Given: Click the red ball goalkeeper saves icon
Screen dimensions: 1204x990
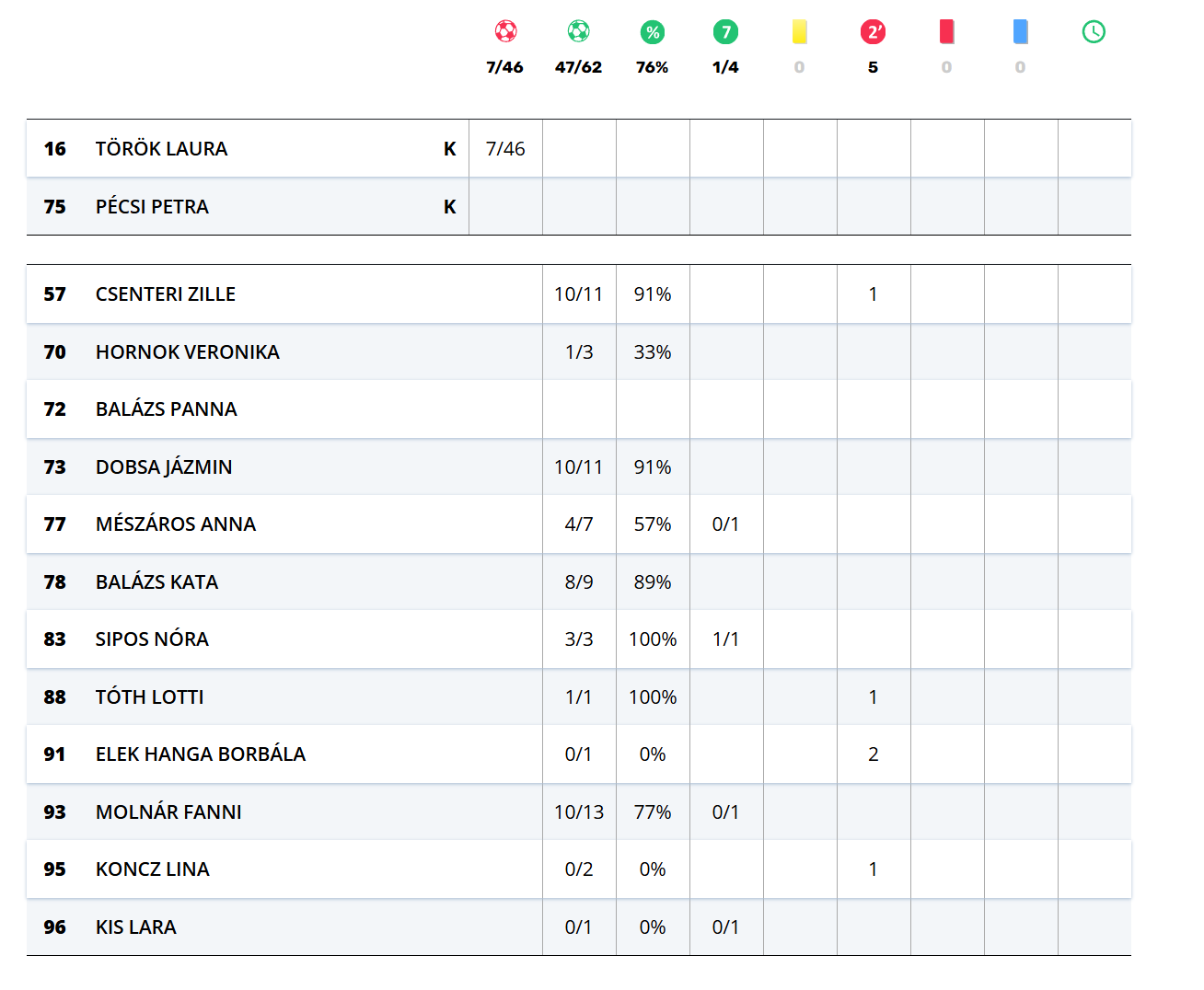Looking at the screenshot, I should tap(505, 31).
